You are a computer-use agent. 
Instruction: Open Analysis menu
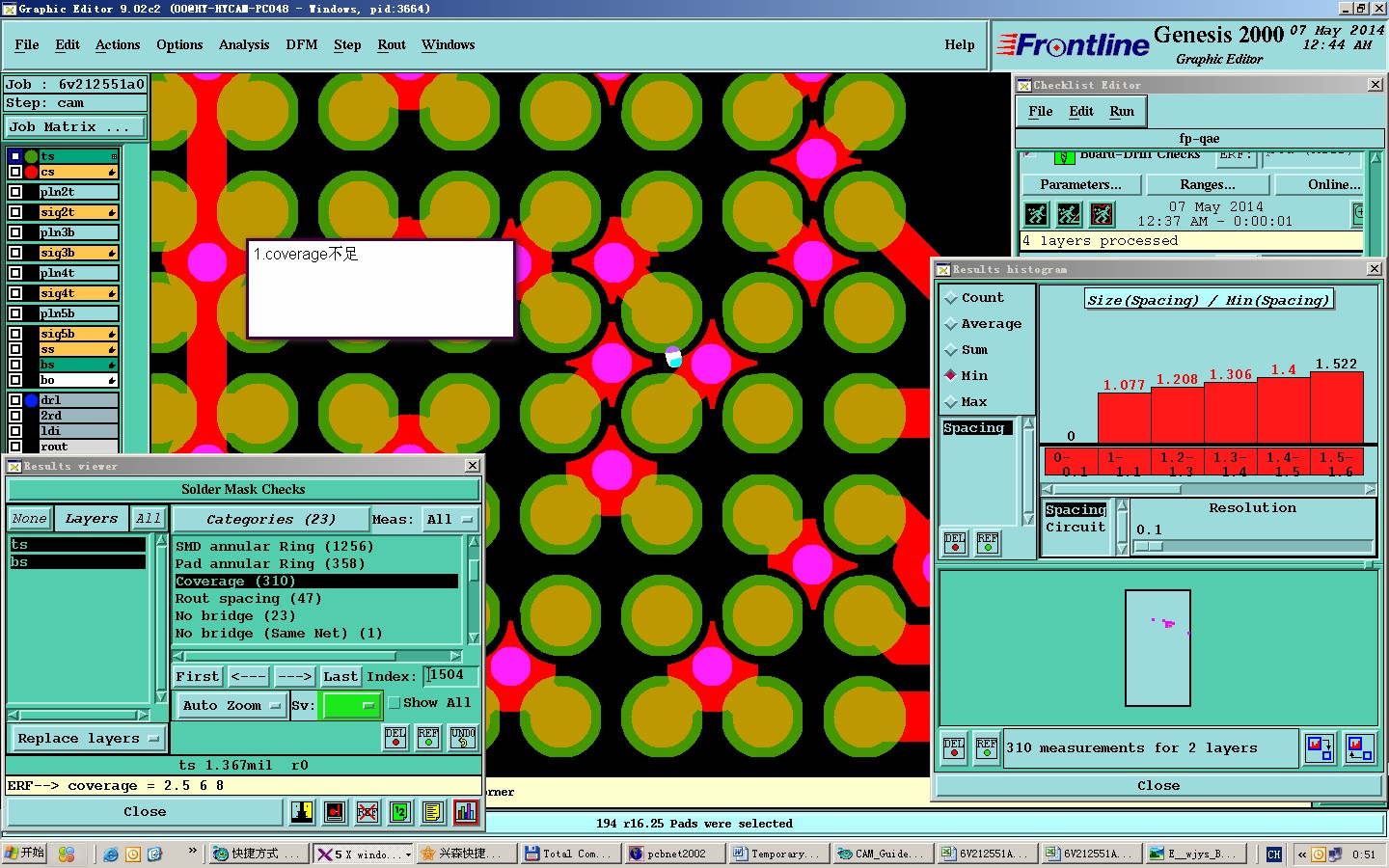pyautogui.click(x=244, y=45)
